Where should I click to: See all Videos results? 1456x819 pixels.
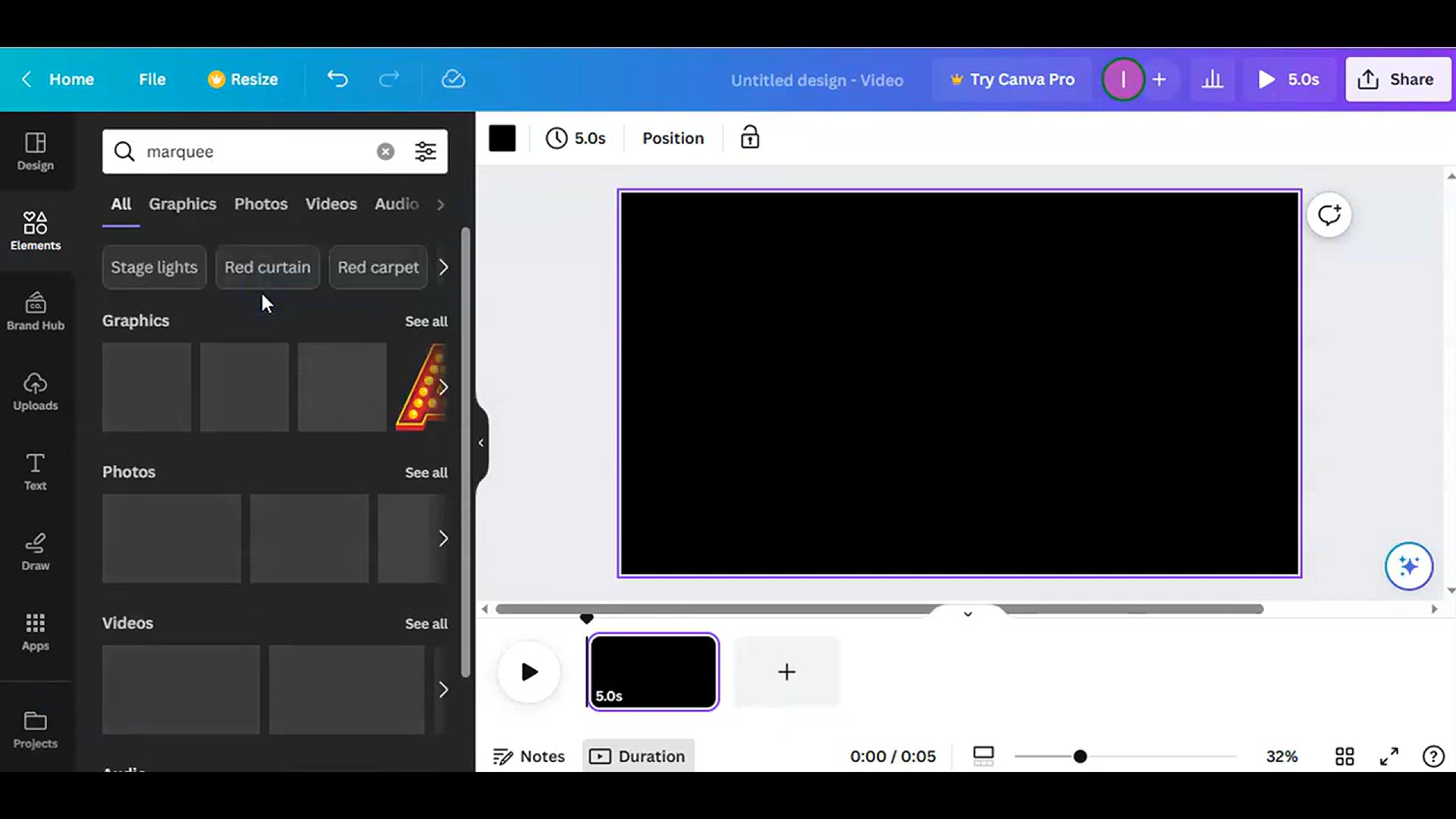click(426, 623)
